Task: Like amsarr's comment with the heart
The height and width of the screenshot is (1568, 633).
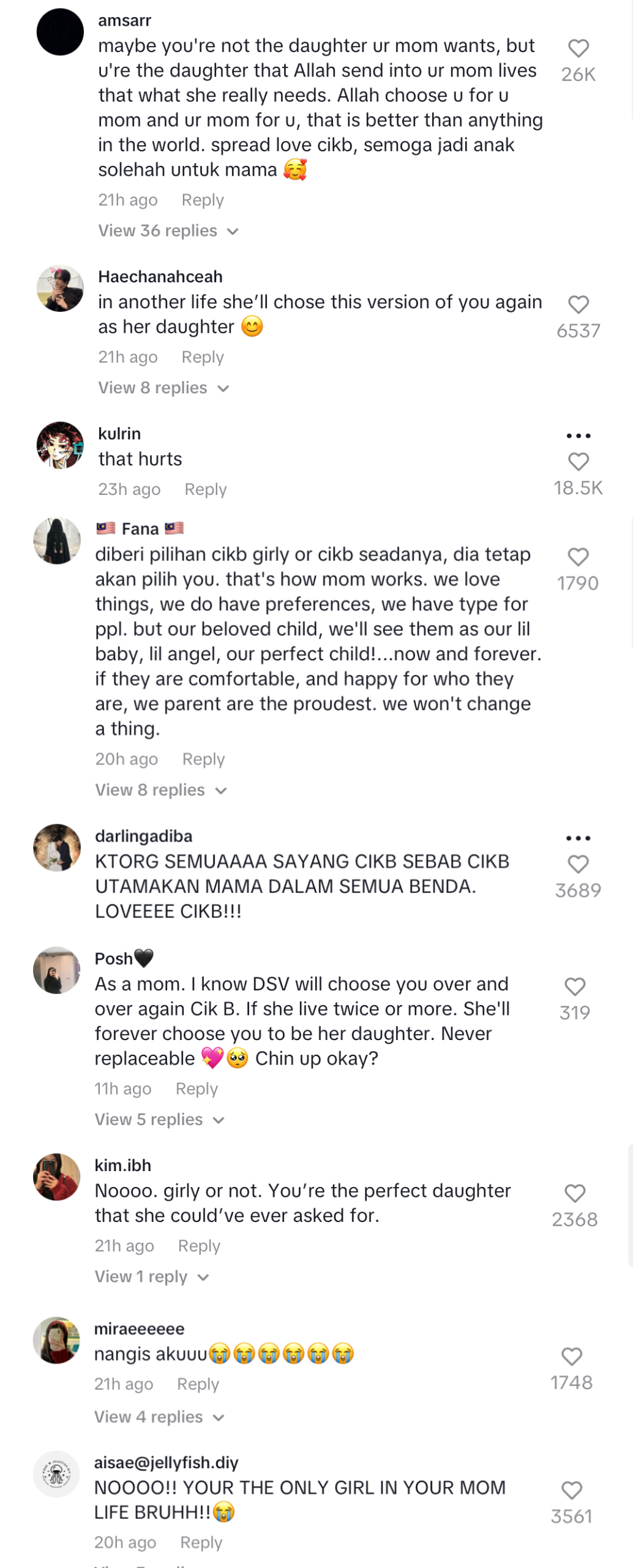Action: pos(578,48)
